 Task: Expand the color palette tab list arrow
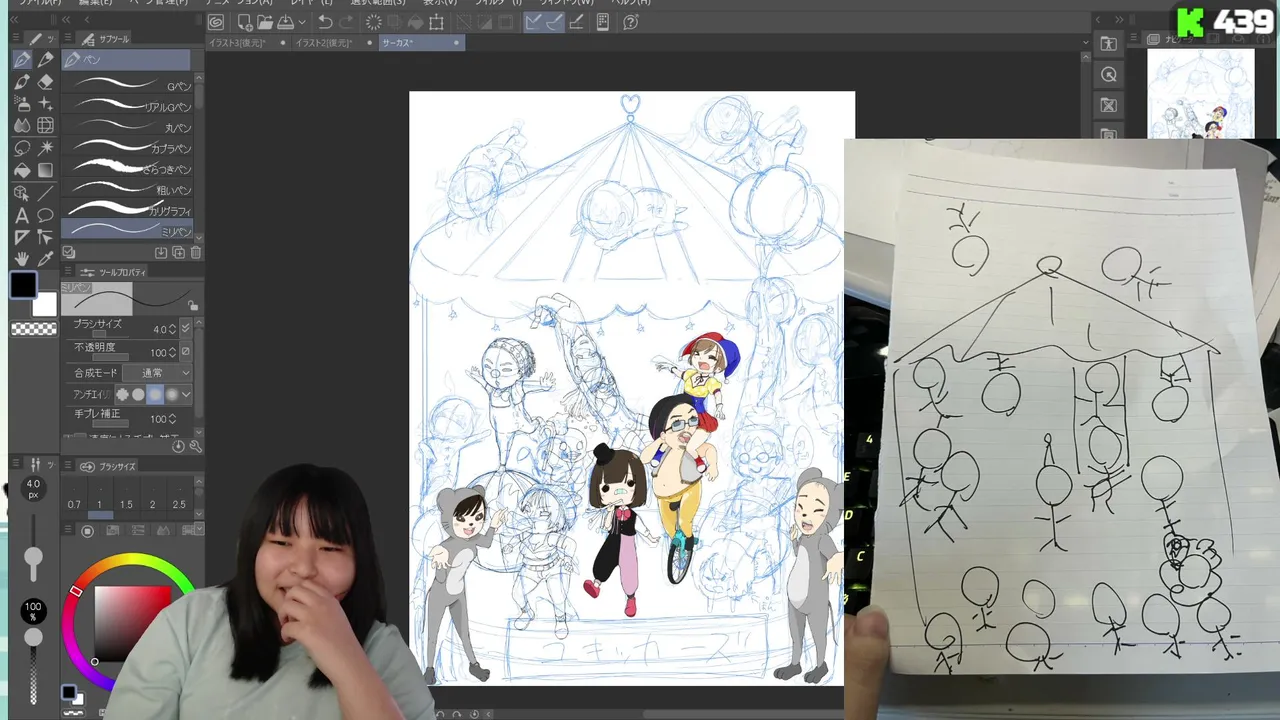pyautogui.click(x=198, y=529)
